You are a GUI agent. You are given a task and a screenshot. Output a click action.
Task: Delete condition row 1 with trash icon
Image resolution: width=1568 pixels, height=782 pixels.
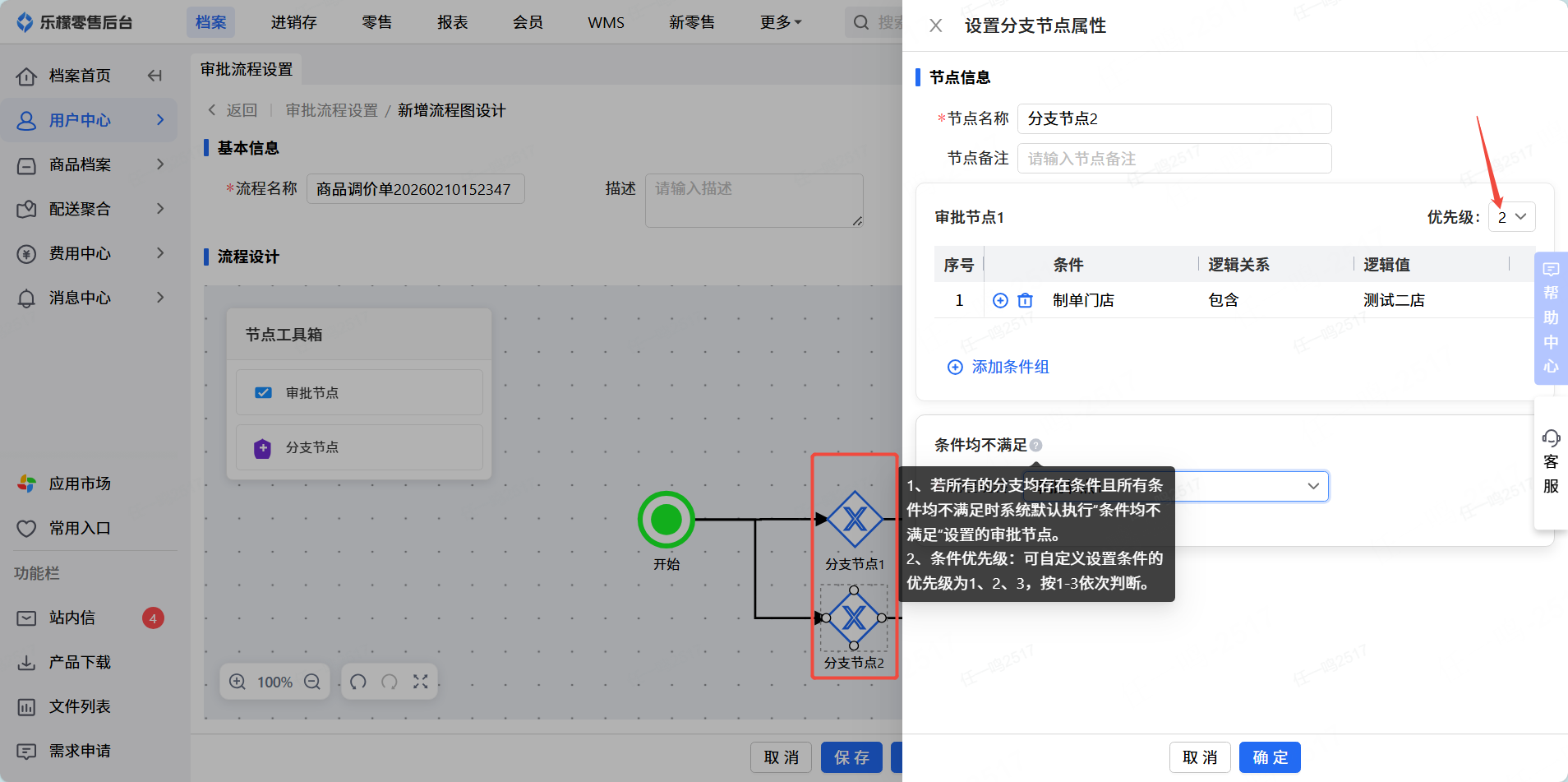(x=1025, y=300)
